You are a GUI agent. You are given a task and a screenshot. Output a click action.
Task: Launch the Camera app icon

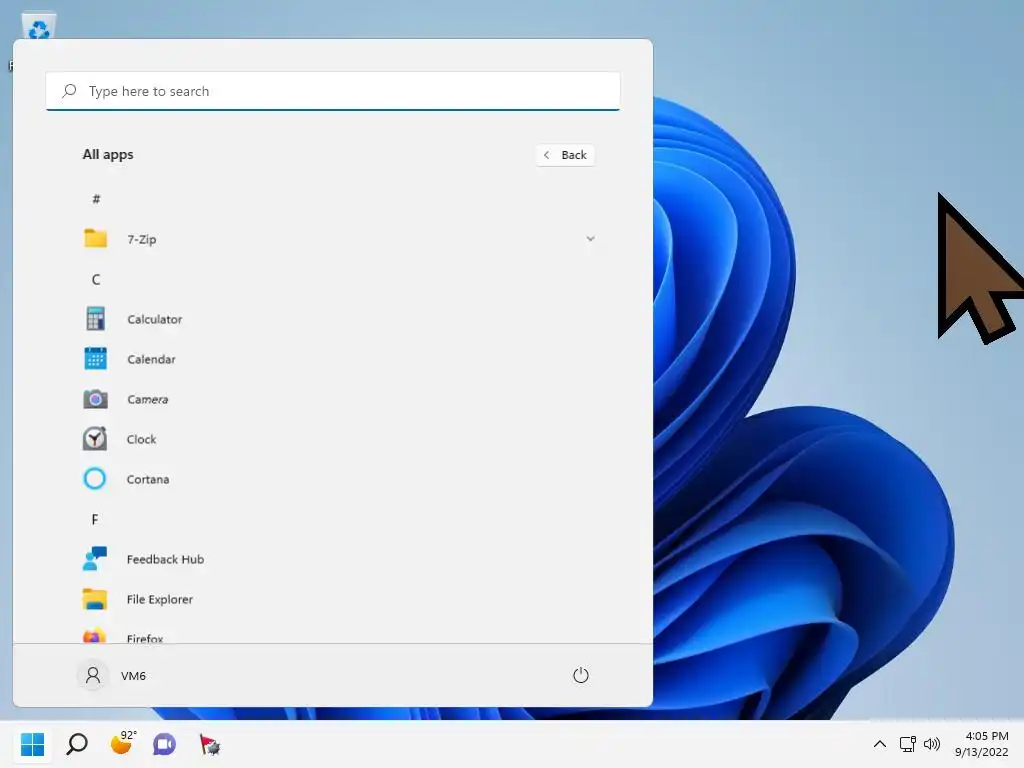tap(95, 398)
